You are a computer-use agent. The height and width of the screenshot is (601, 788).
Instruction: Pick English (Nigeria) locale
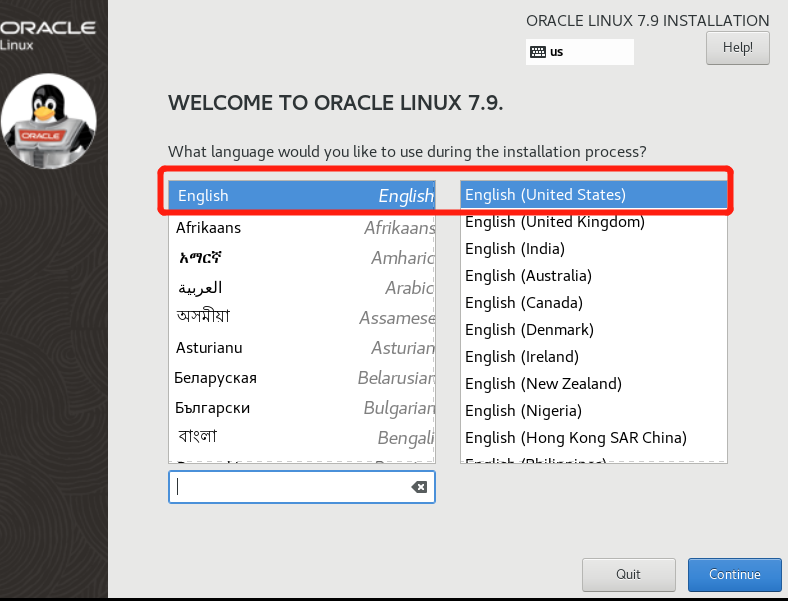[x=594, y=411]
